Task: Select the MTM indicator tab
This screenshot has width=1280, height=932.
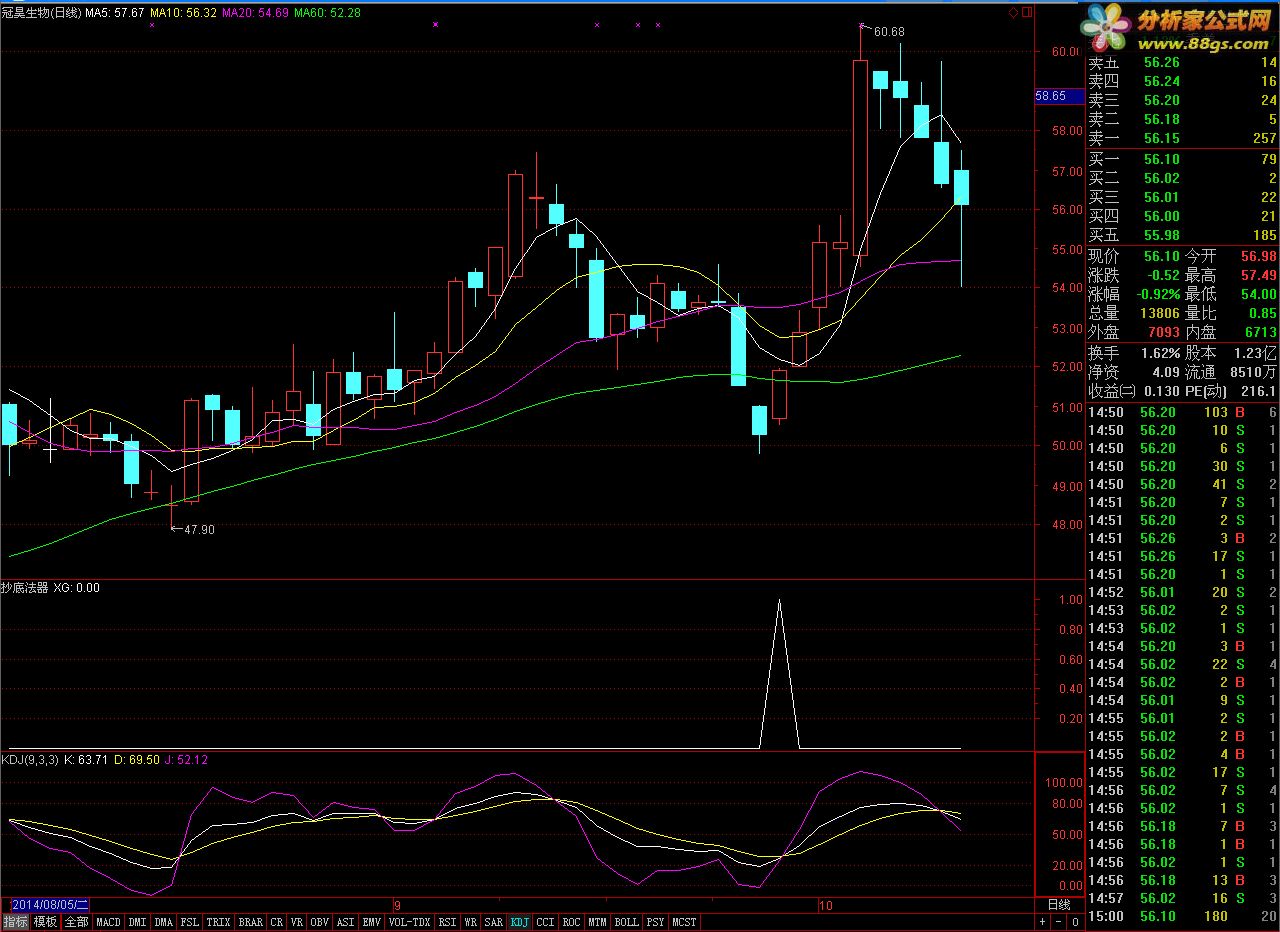Action: 597,922
